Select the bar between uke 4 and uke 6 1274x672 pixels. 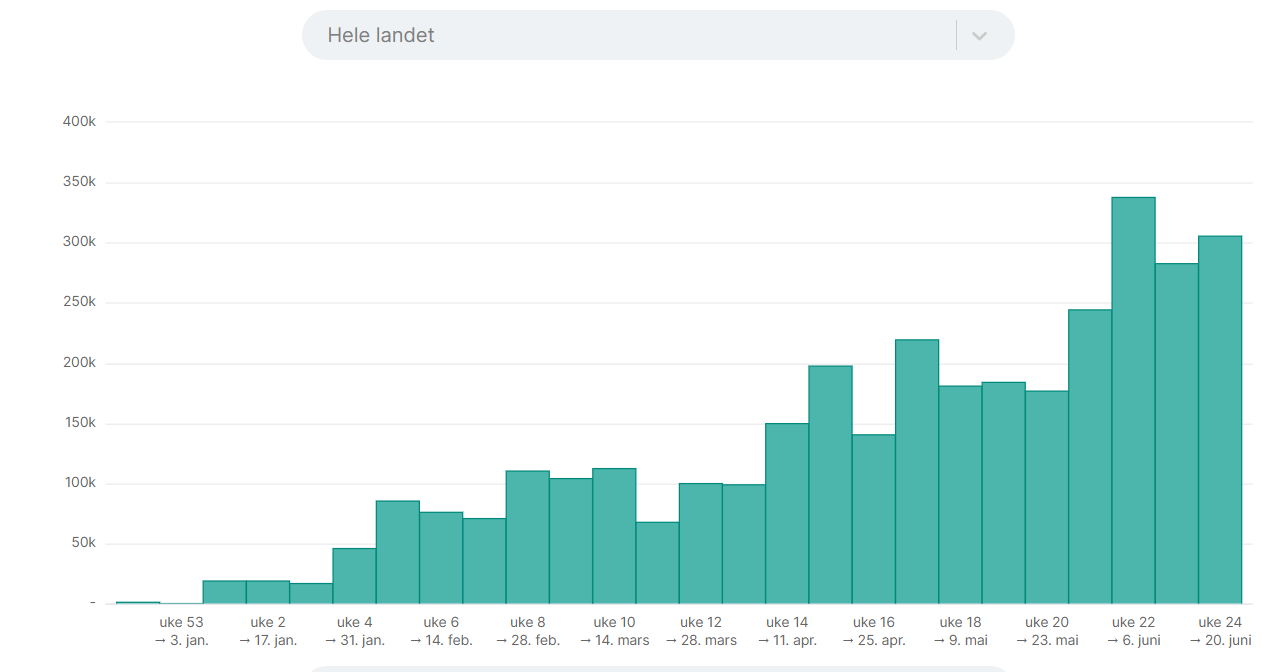[x=397, y=552]
